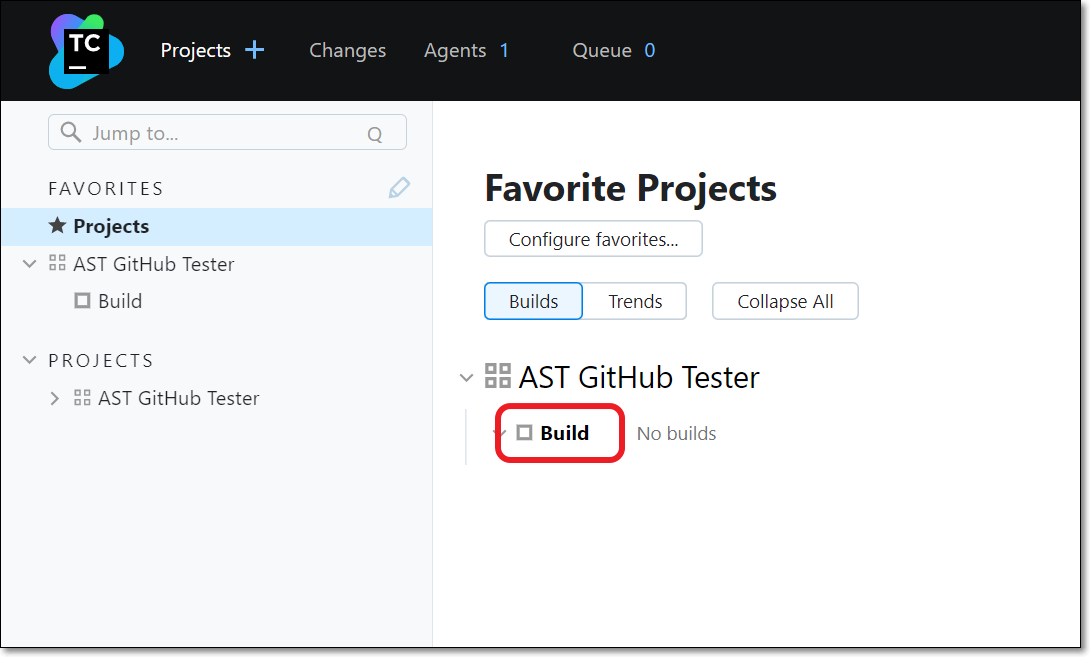Screen dimensions: 1090x657
Task: Open Agents in top navigation
Action: [455, 50]
